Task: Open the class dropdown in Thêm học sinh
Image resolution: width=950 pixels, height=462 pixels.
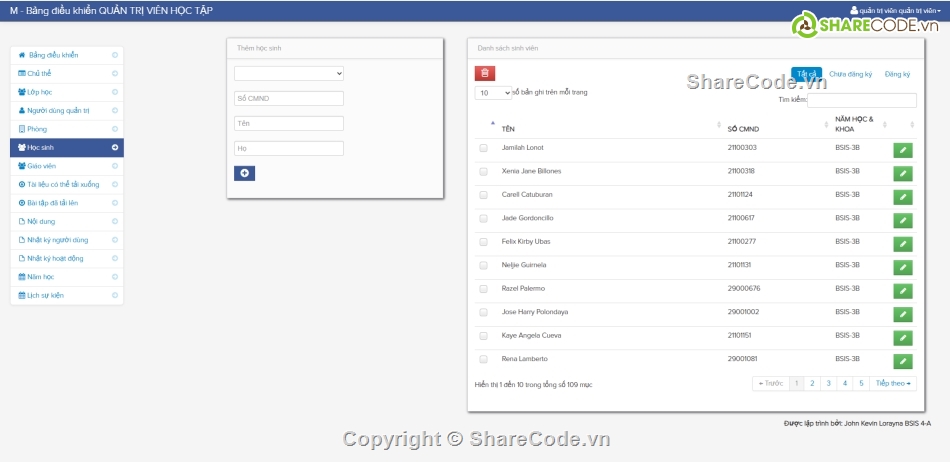Action: point(289,73)
